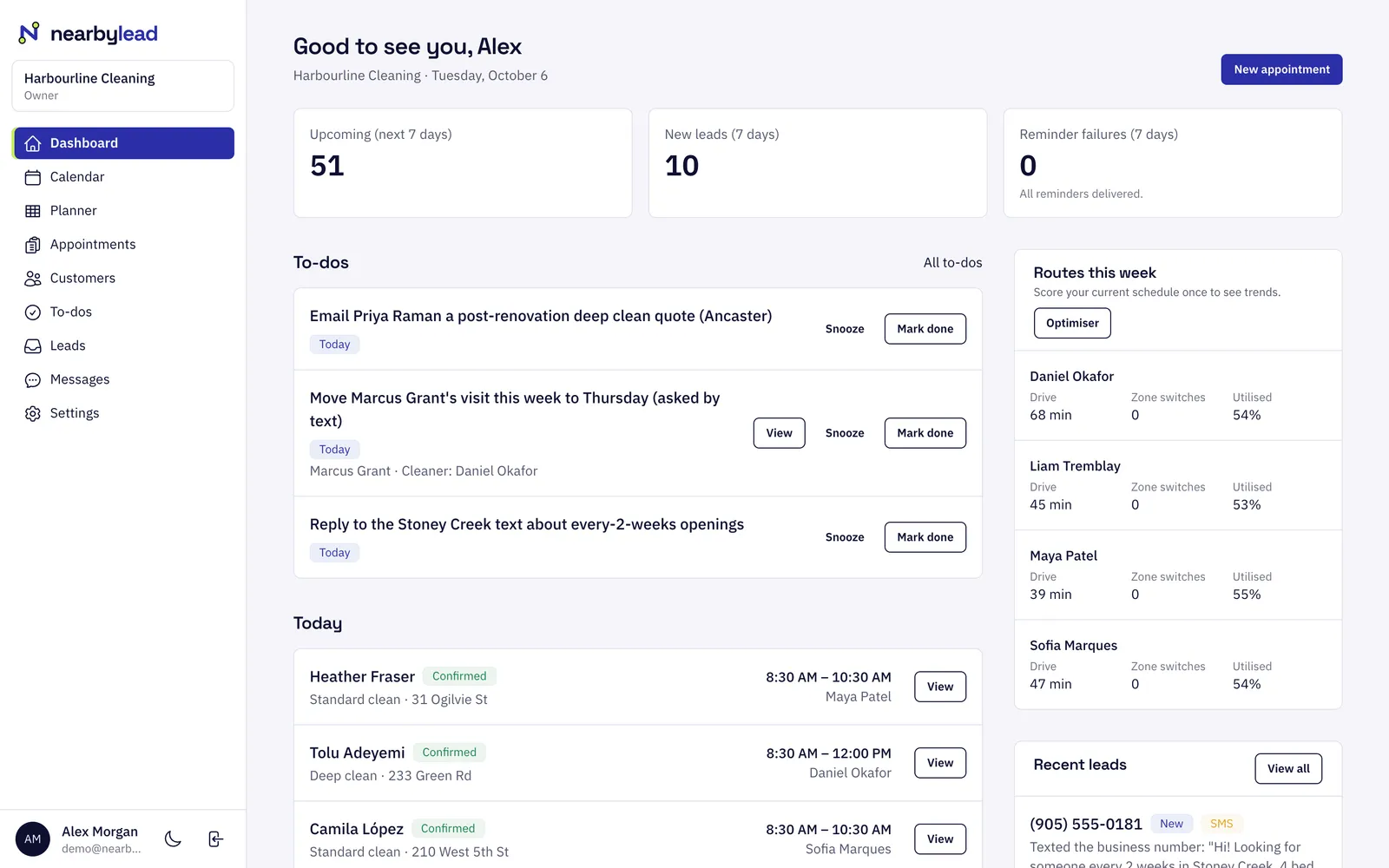Click the sign out icon

pyautogui.click(x=216, y=838)
